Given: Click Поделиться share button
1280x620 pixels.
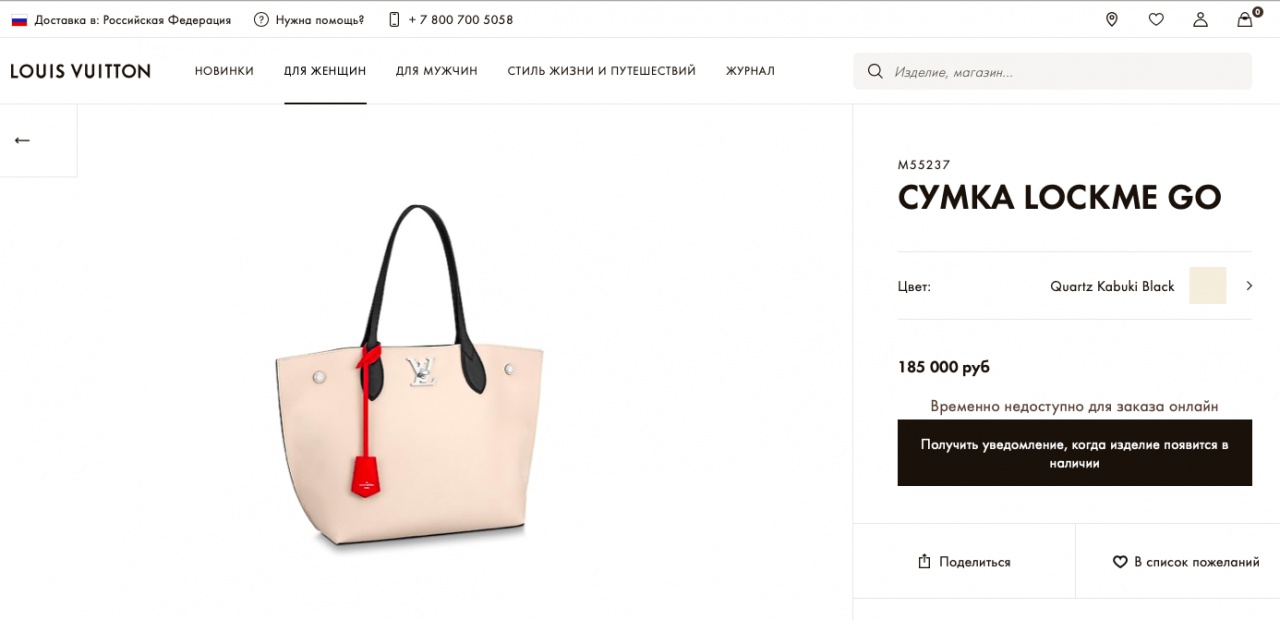Looking at the screenshot, I should pos(964,562).
